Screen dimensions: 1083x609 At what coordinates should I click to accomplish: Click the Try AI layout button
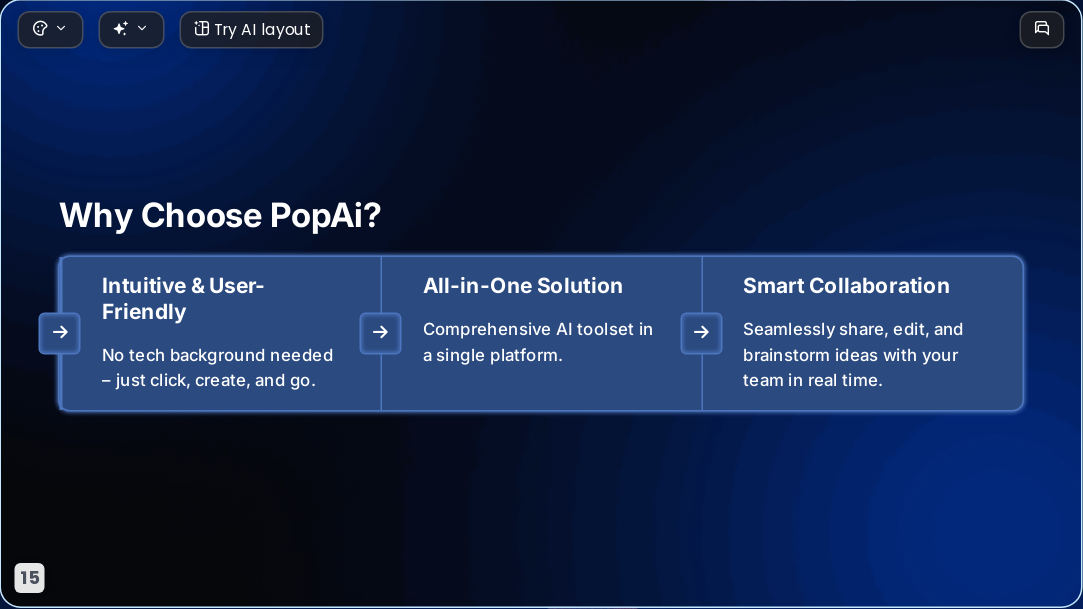(251, 30)
